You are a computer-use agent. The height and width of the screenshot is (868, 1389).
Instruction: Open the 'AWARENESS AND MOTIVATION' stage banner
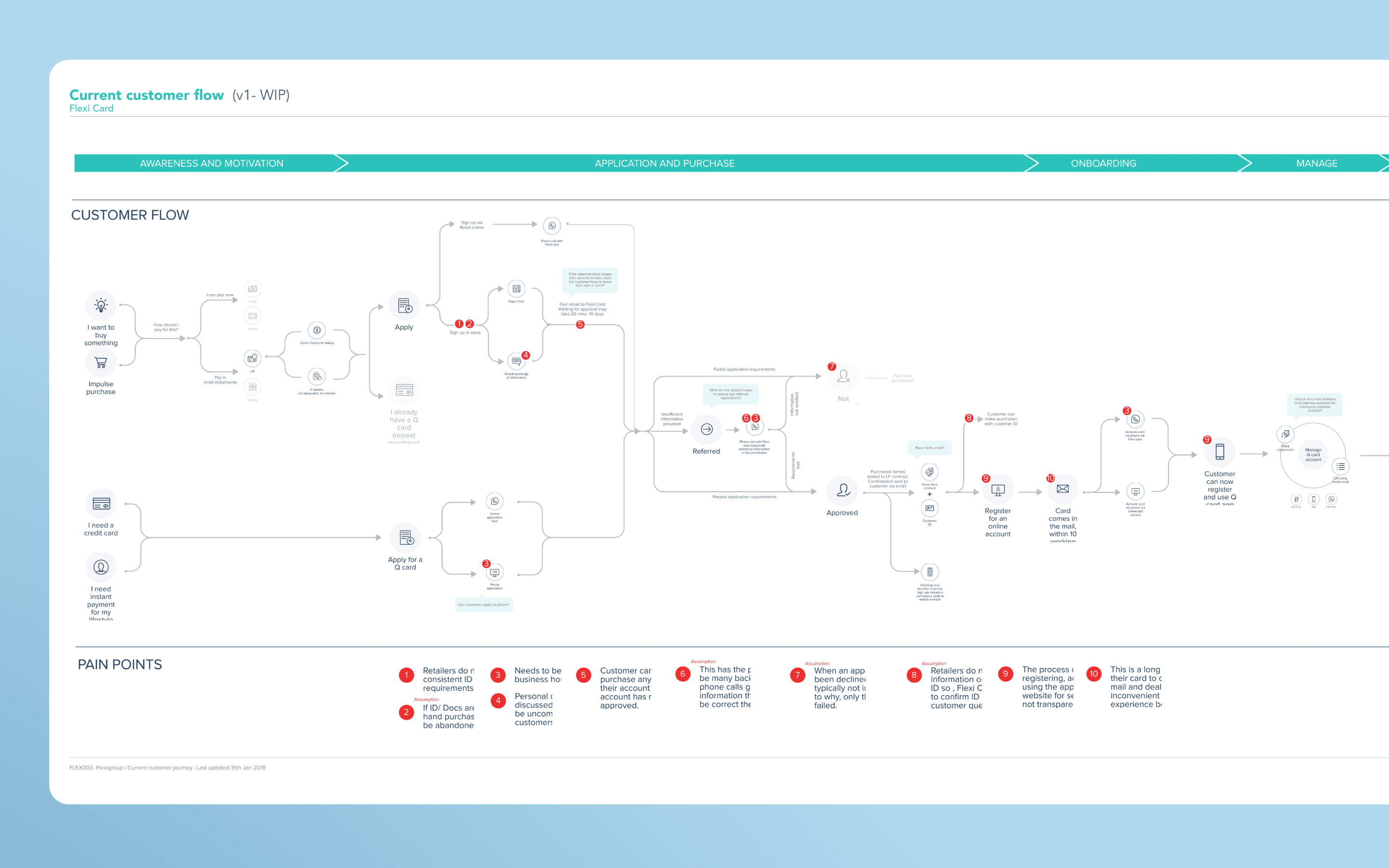pyautogui.click(x=211, y=163)
